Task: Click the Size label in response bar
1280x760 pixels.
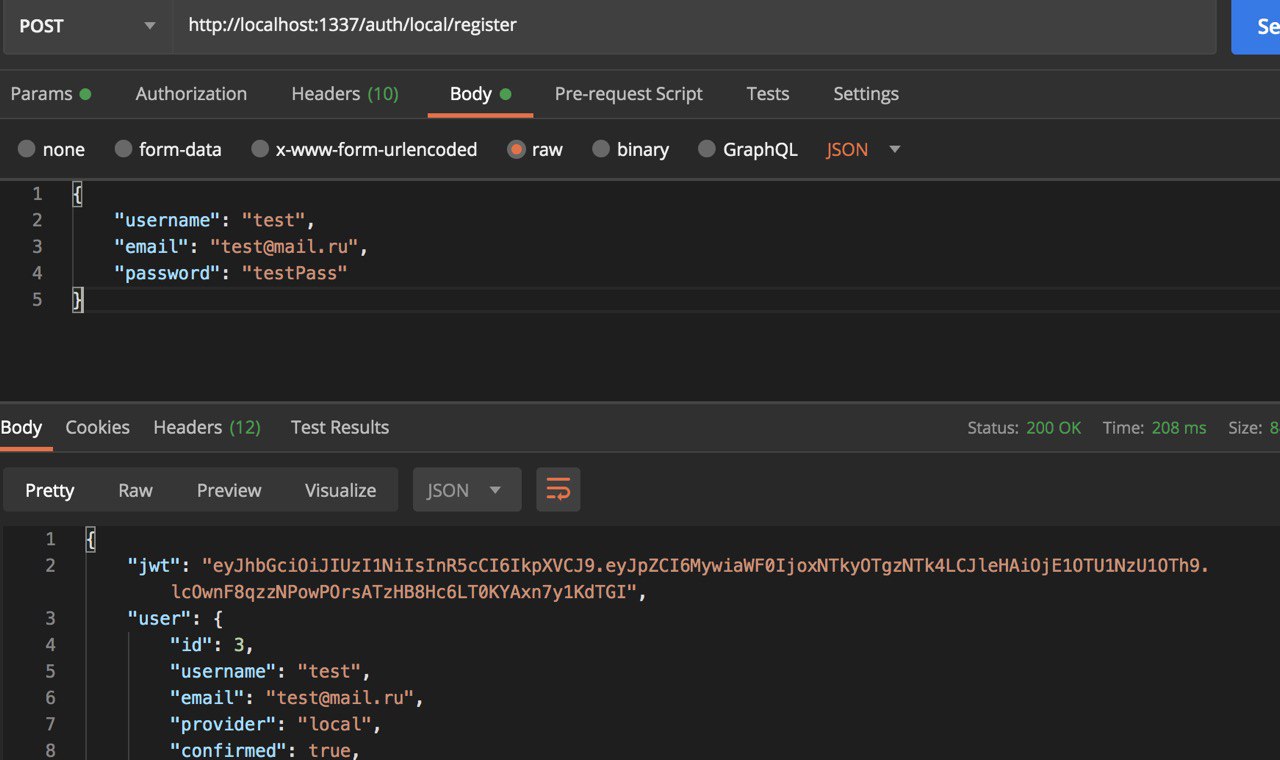Action: point(1246,428)
